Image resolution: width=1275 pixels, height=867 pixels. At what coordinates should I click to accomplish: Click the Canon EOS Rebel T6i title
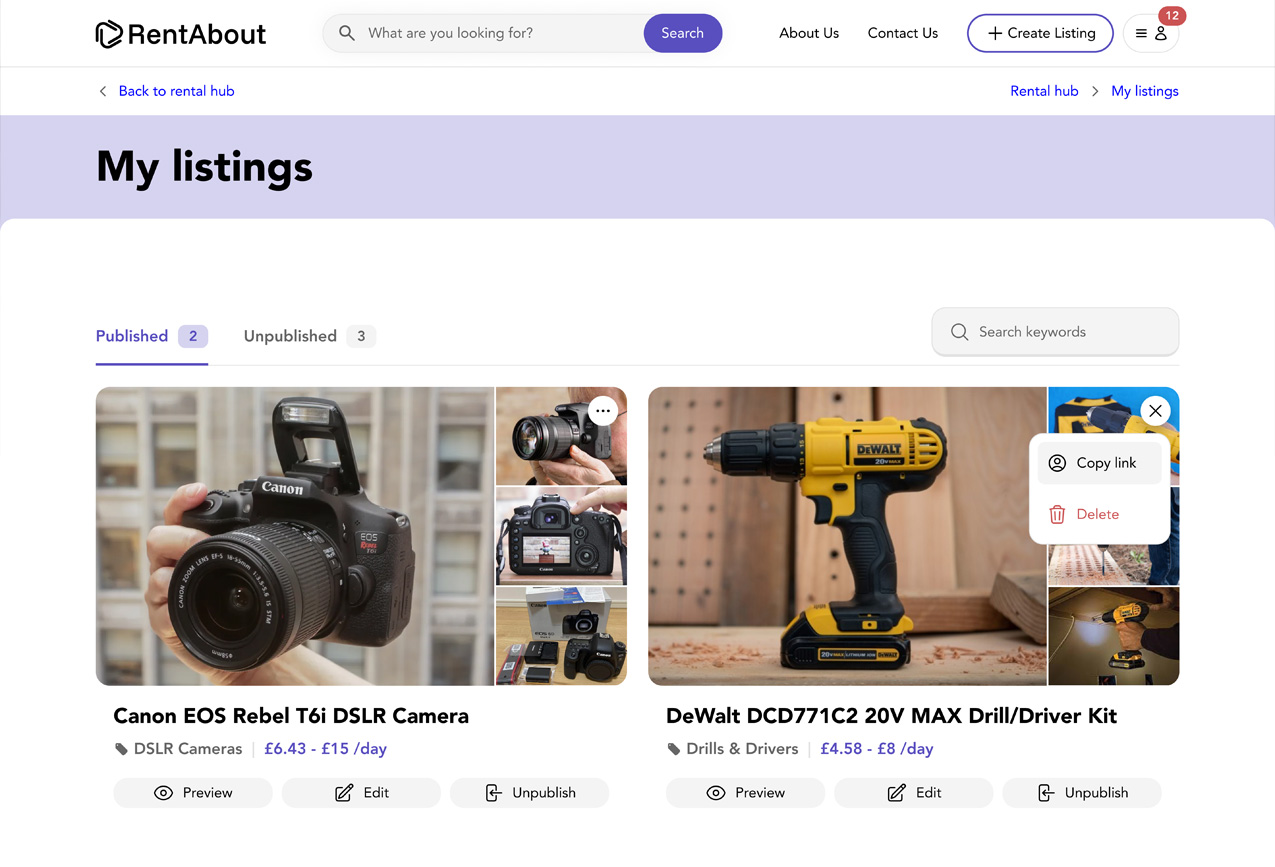pyautogui.click(x=291, y=716)
